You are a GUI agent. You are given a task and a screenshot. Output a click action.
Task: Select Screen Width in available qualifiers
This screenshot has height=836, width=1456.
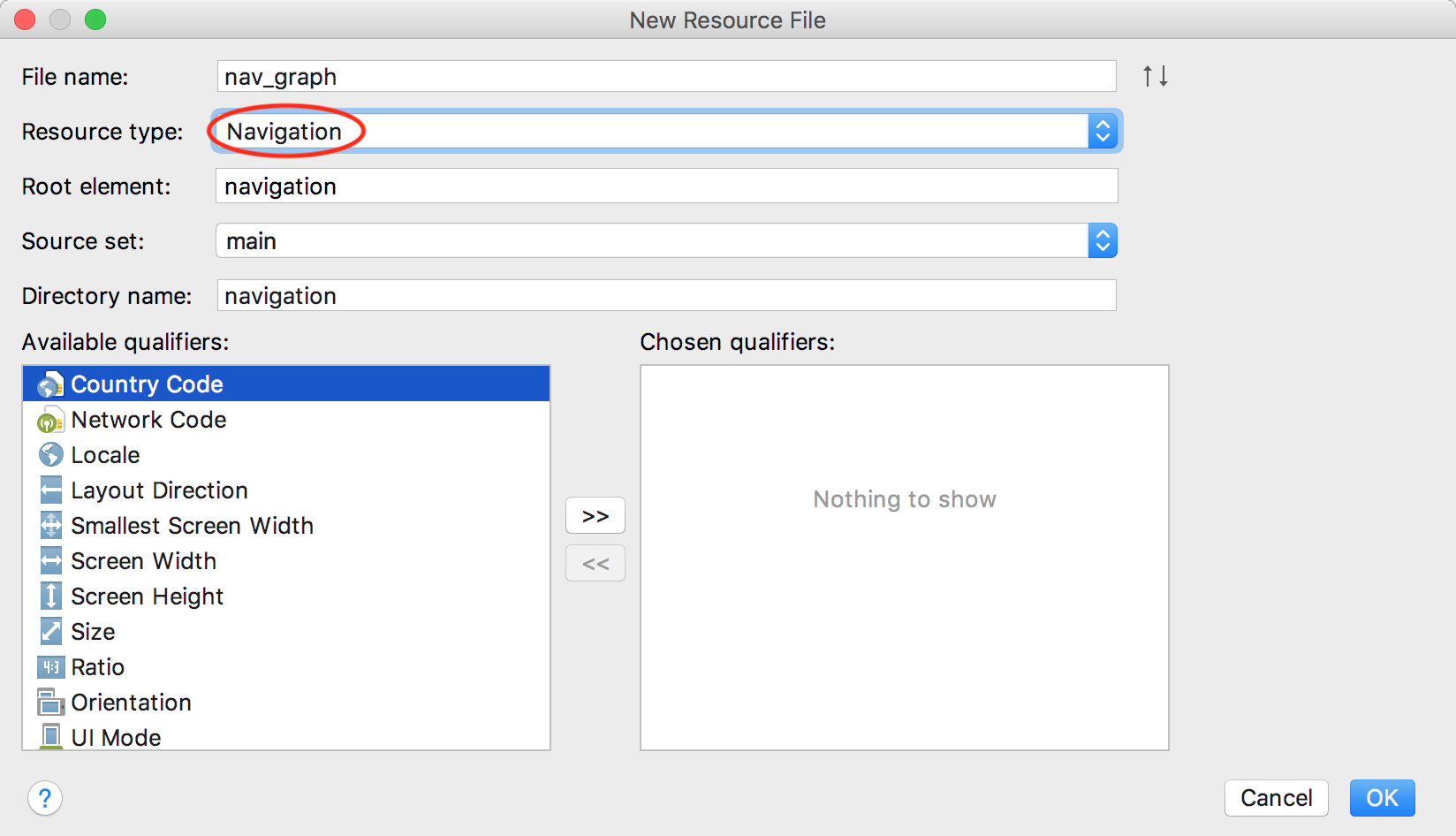143,561
